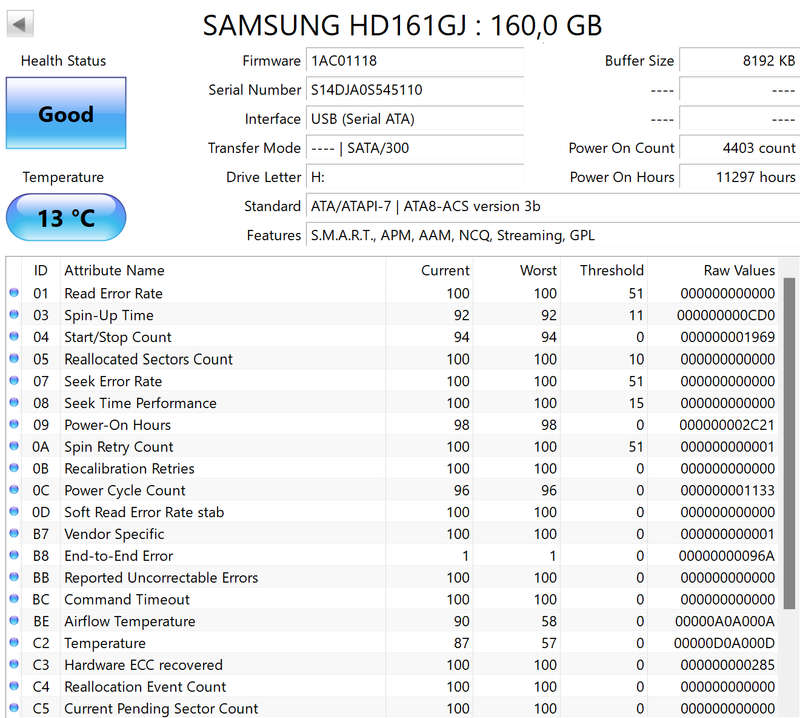The width and height of the screenshot is (800, 718).
Task: Click the SMART attribute list vertical scrollbar
Action: coord(789,443)
